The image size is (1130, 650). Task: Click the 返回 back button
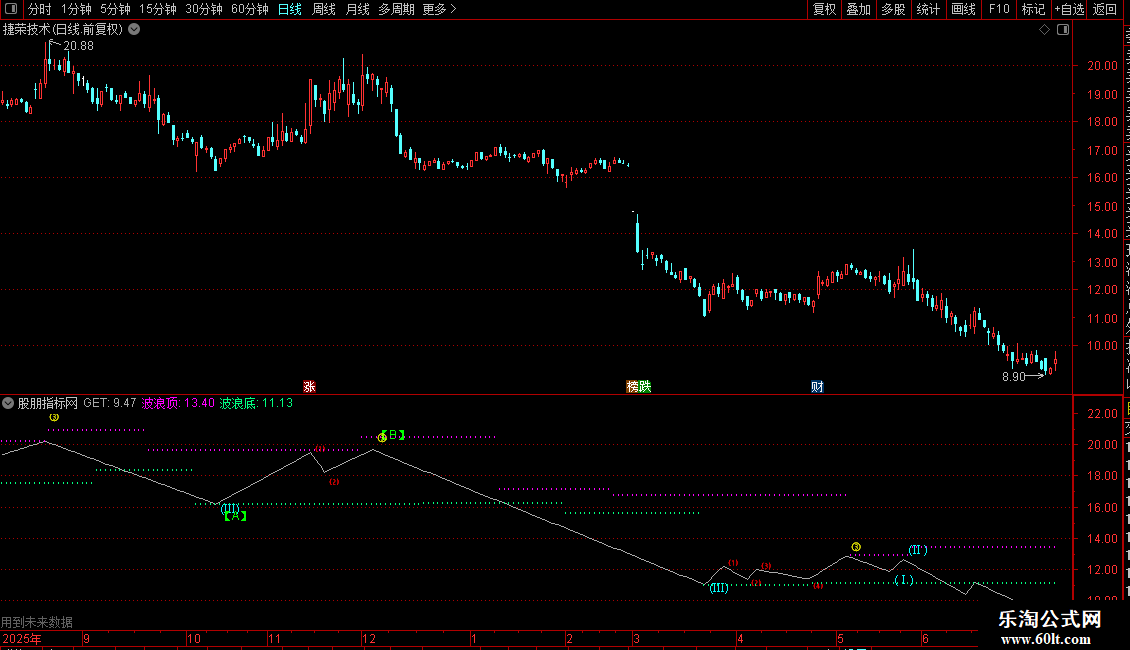tap(1105, 9)
